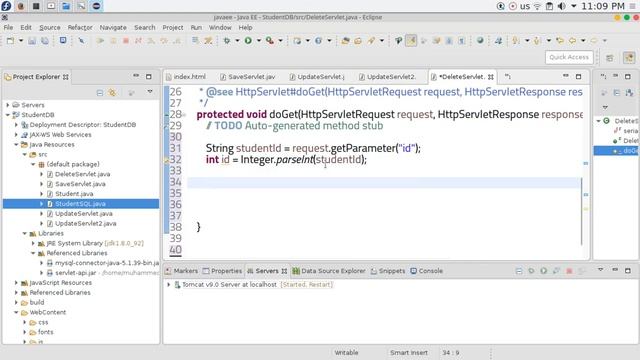Open the Debug button dropdown arrow

(x=237, y=40)
